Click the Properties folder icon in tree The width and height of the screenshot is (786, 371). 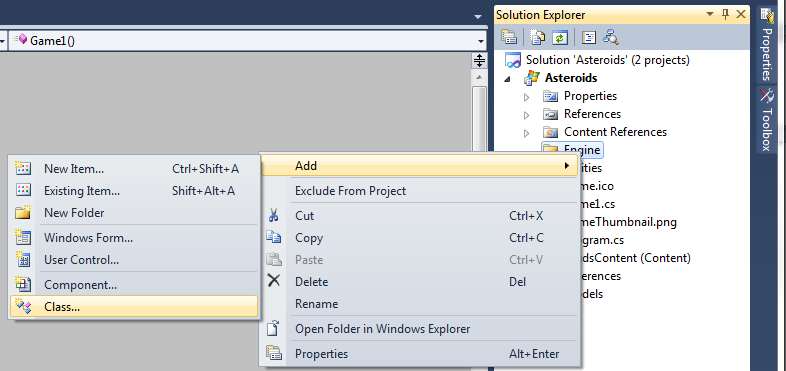[550, 96]
